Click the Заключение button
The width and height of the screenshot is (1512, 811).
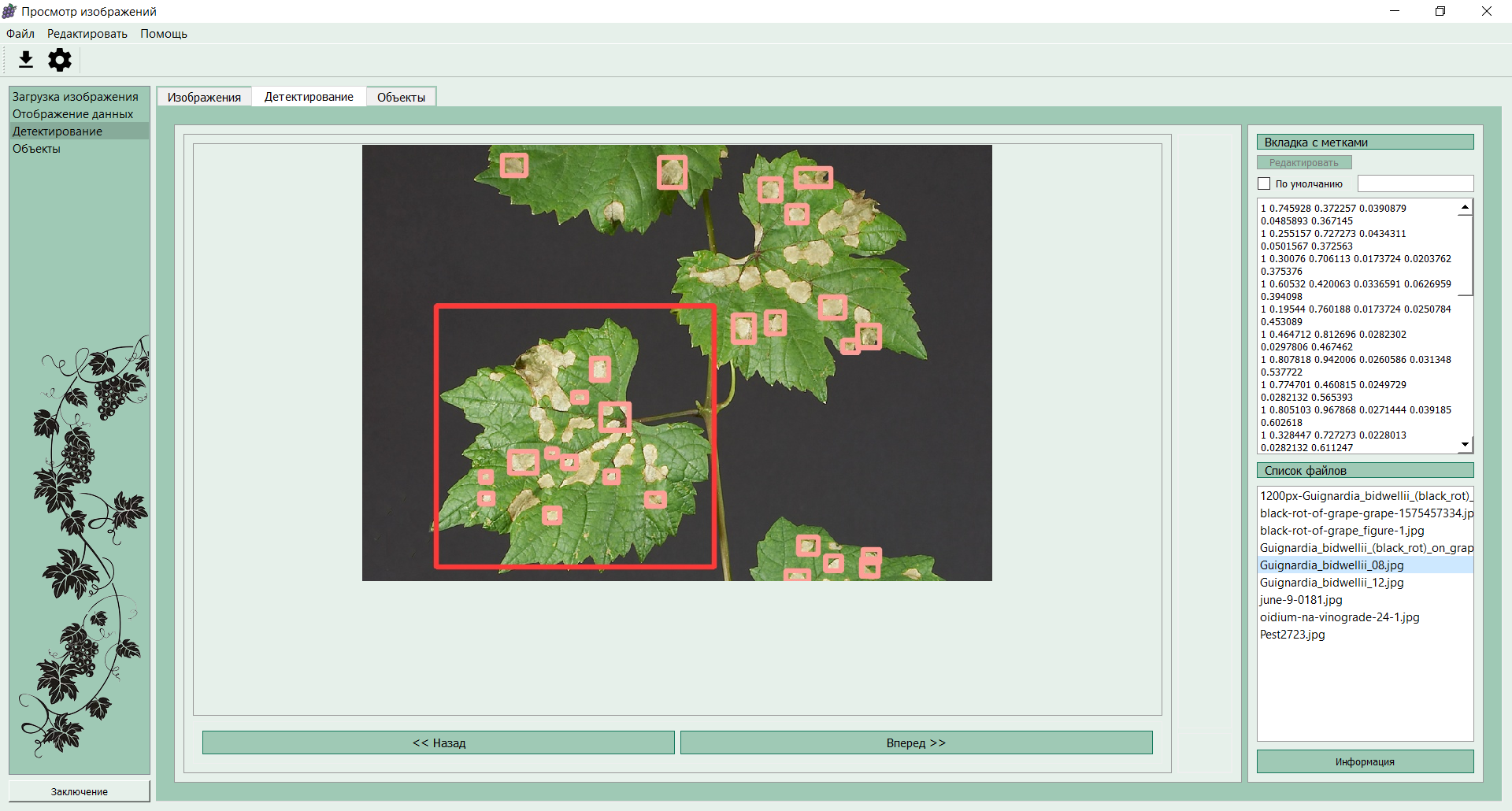pos(80,791)
